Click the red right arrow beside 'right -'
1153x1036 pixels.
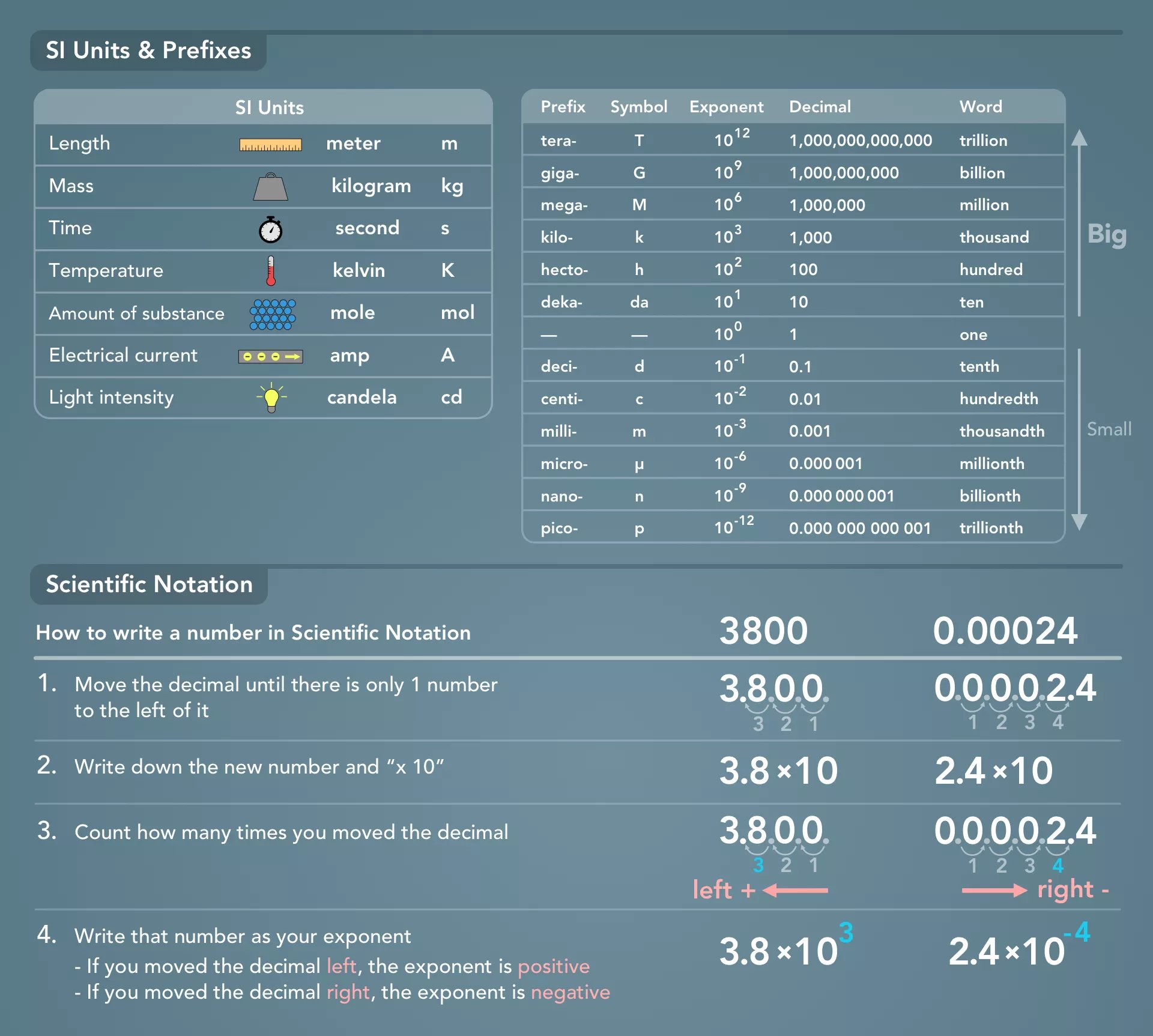994,890
